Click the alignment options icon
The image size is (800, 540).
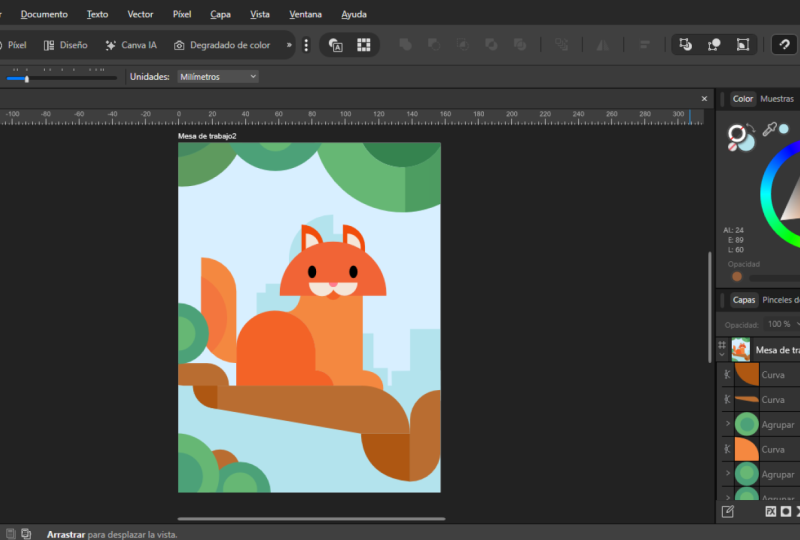pyautogui.click(x=644, y=45)
